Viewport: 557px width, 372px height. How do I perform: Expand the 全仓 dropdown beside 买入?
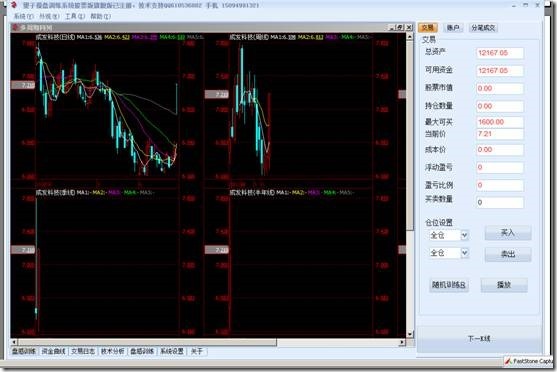tap(464, 235)
